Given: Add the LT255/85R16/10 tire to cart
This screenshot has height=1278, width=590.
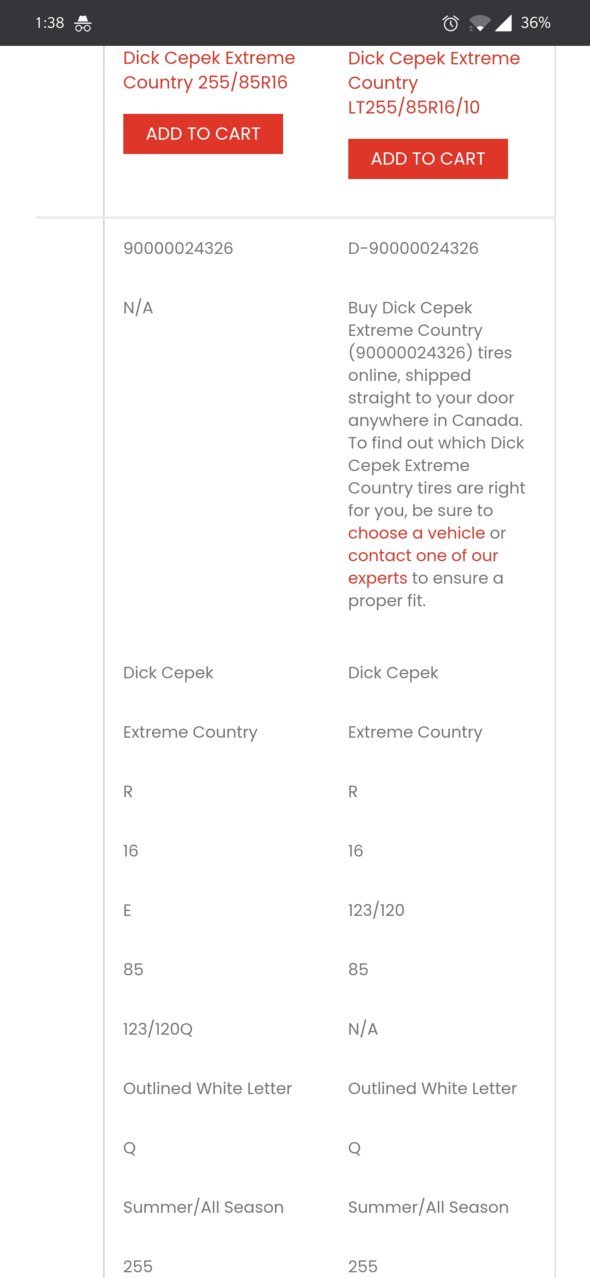Looking at the screenshot, I should [428, 159].
